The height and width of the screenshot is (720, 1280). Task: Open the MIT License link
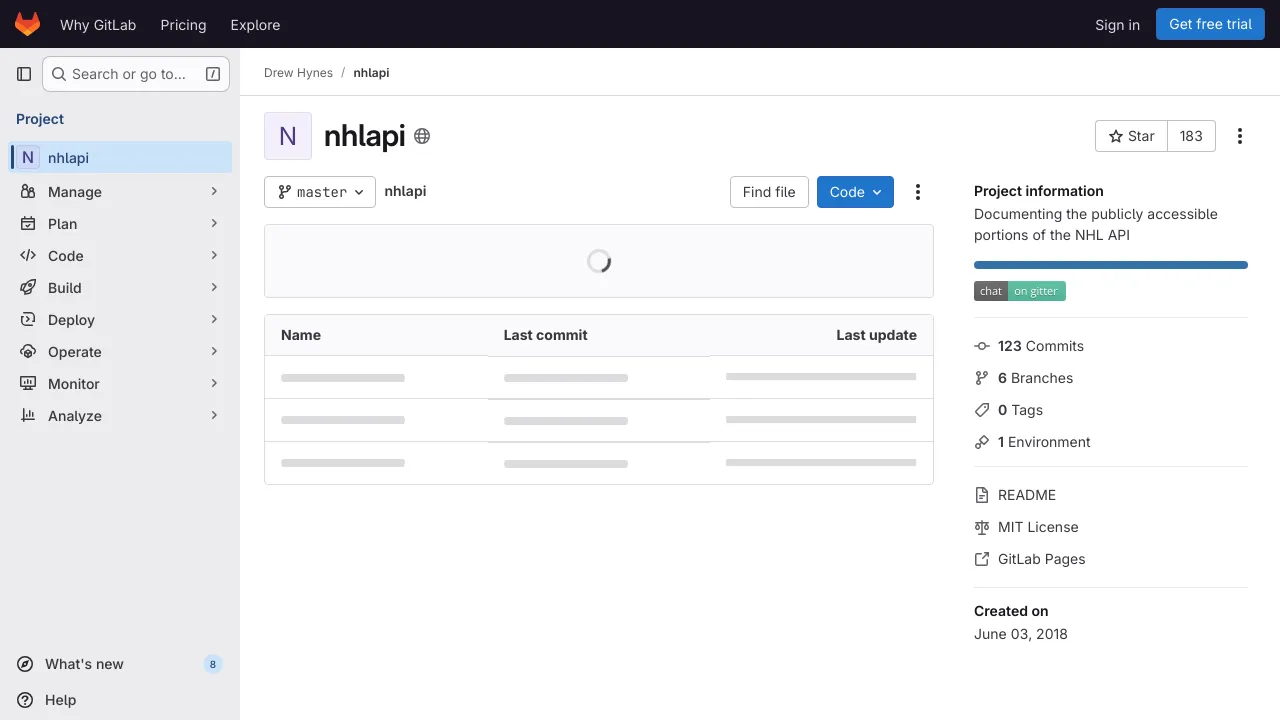(1038, 527)
